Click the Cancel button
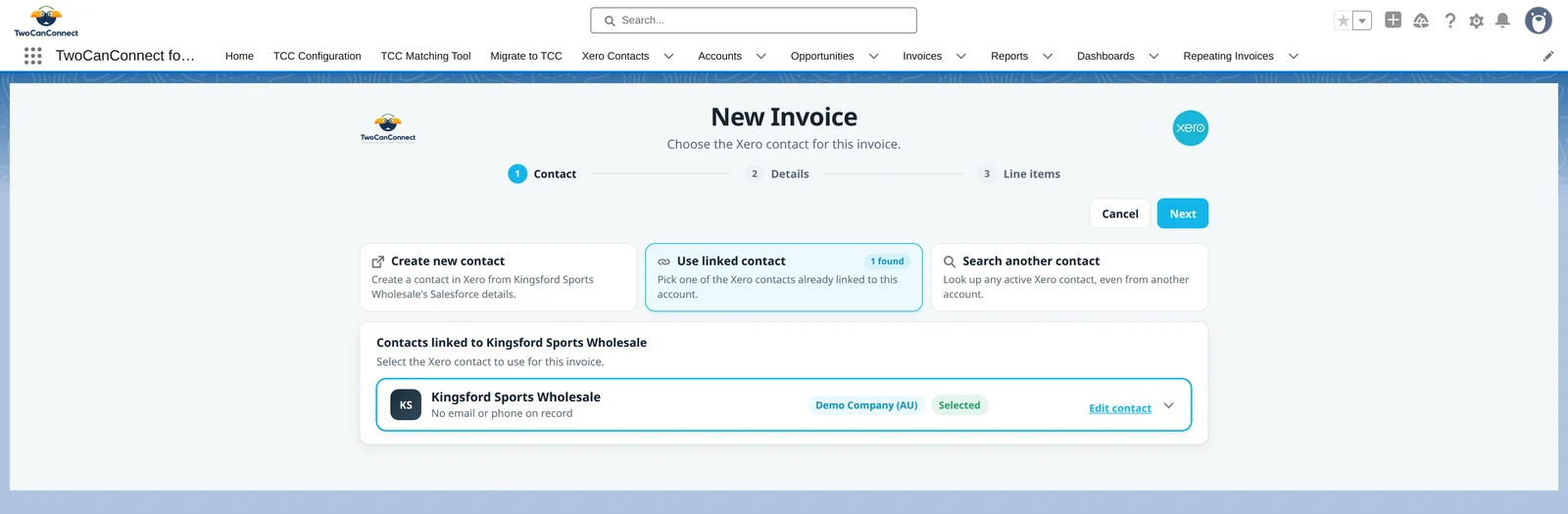 click(1119, 213)
